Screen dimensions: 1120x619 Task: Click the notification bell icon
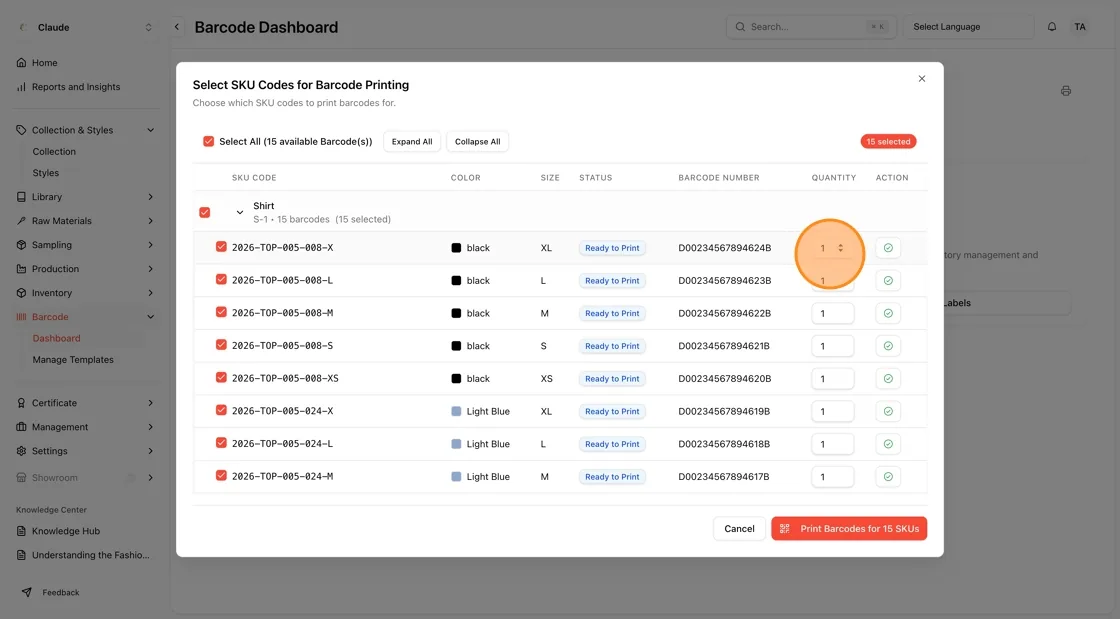pos(1051,27)
